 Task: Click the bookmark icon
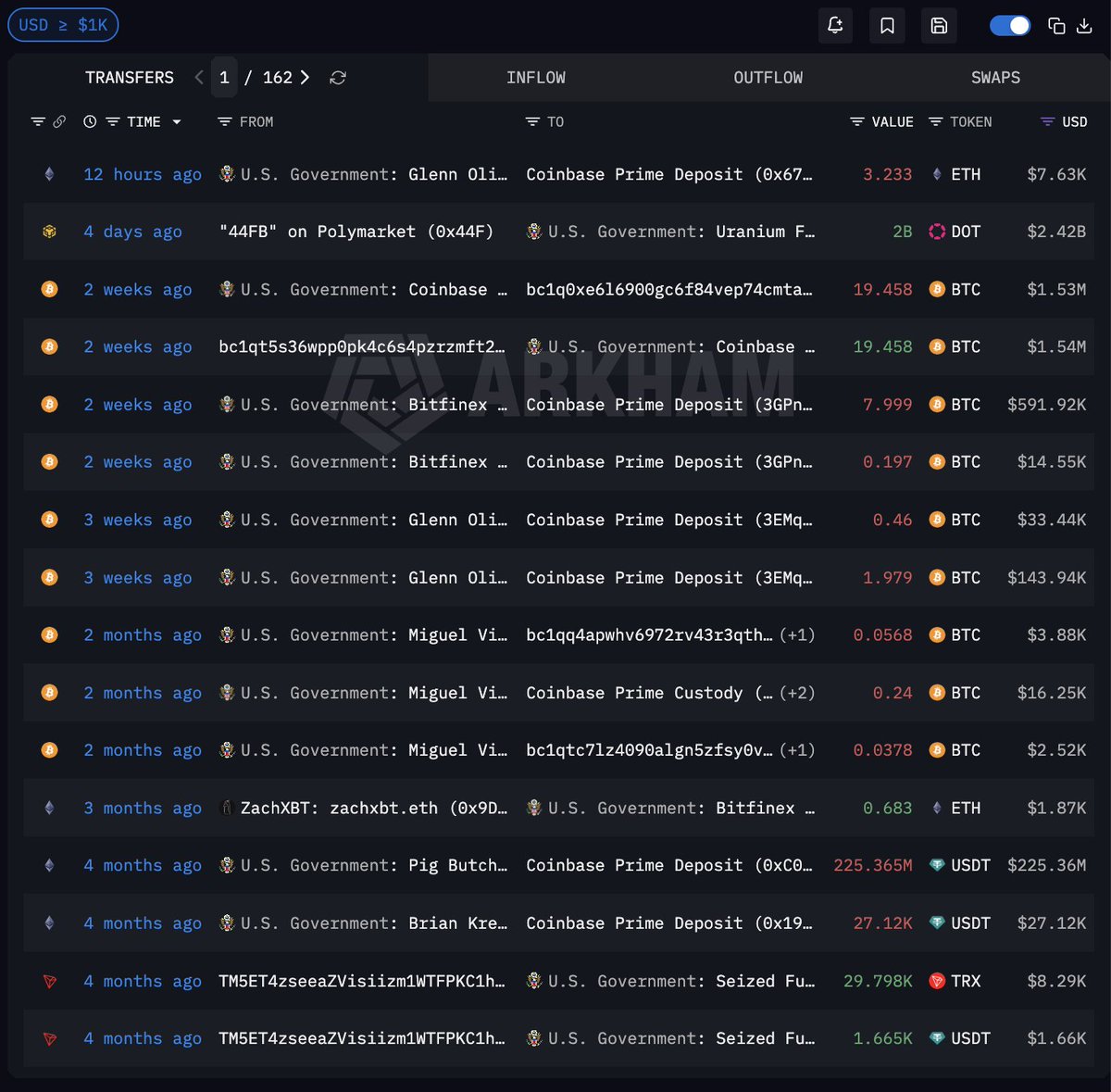point(887,26)
